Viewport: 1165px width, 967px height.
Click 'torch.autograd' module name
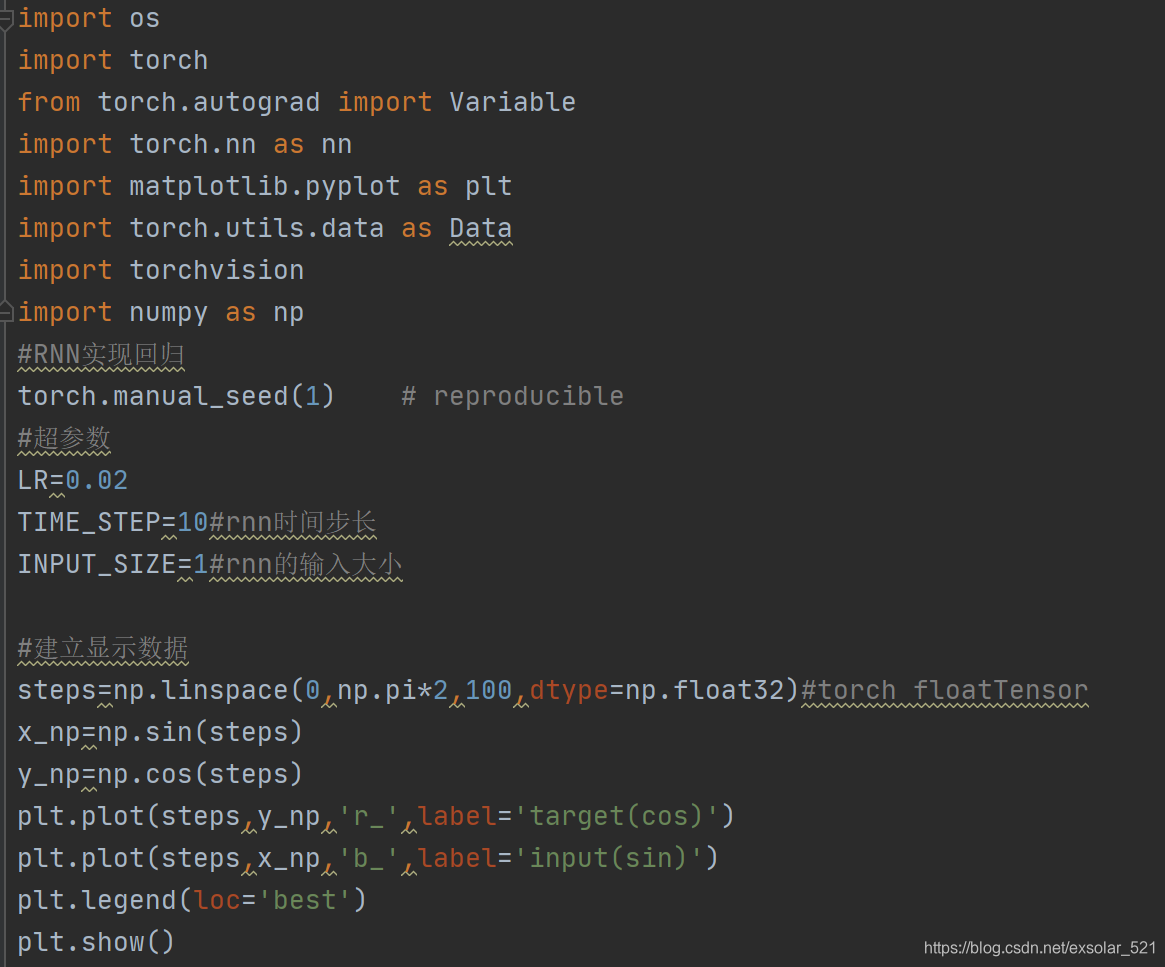tap(209, 102)
